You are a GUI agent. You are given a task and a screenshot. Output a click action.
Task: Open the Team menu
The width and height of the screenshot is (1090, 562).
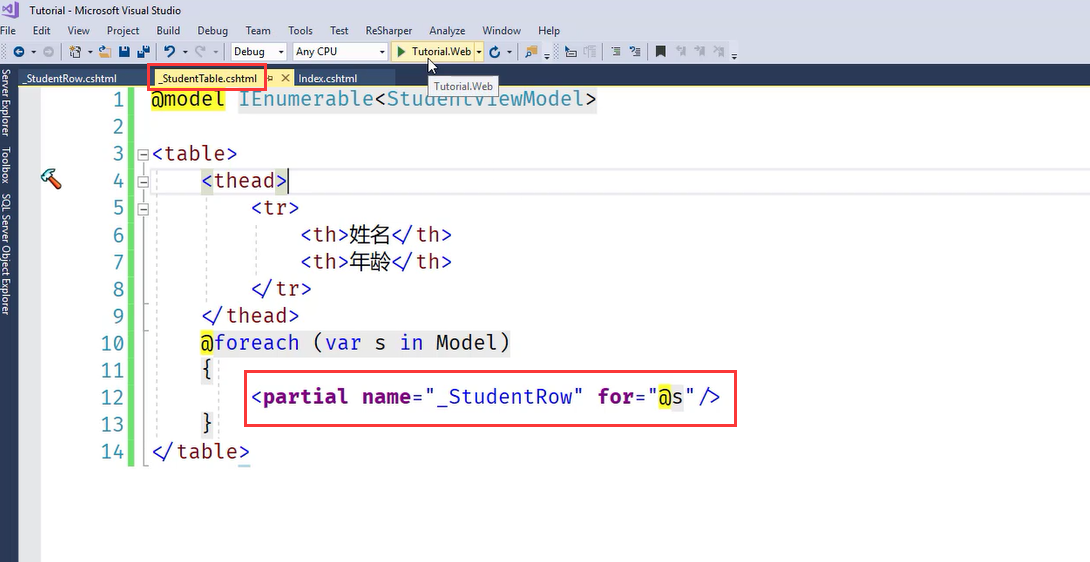tap(258, 31)
